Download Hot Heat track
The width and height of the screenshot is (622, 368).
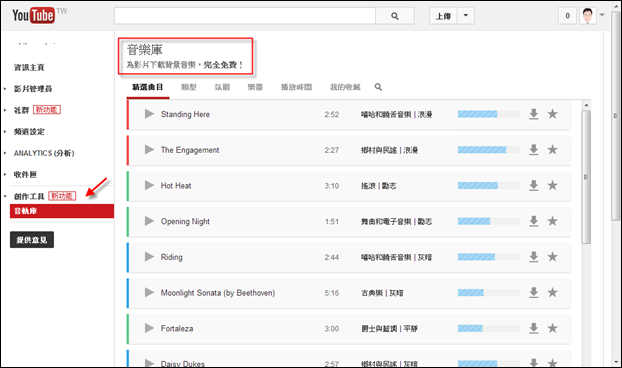[534, 186]
